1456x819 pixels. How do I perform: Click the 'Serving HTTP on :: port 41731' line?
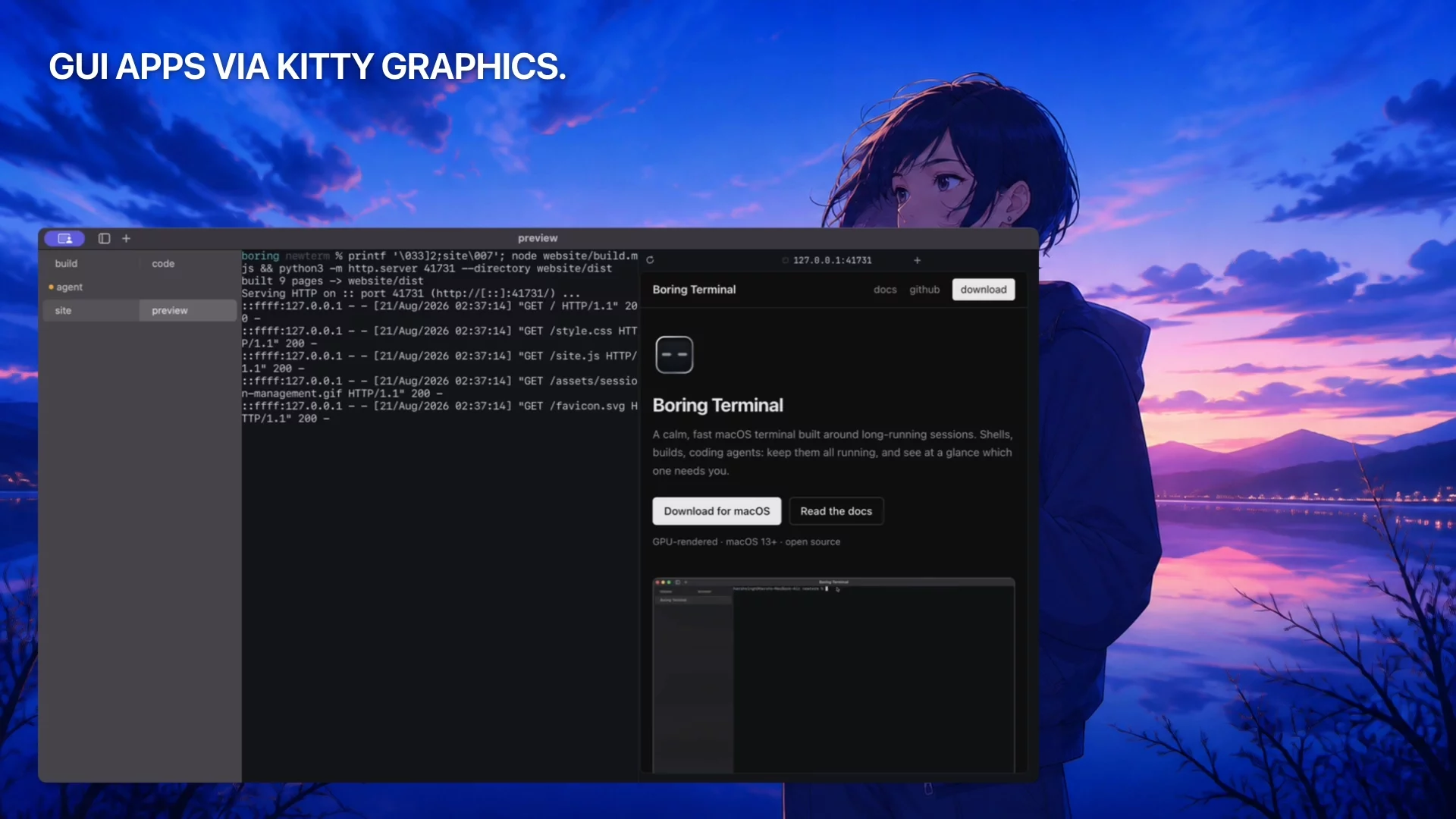click(410, 293)
